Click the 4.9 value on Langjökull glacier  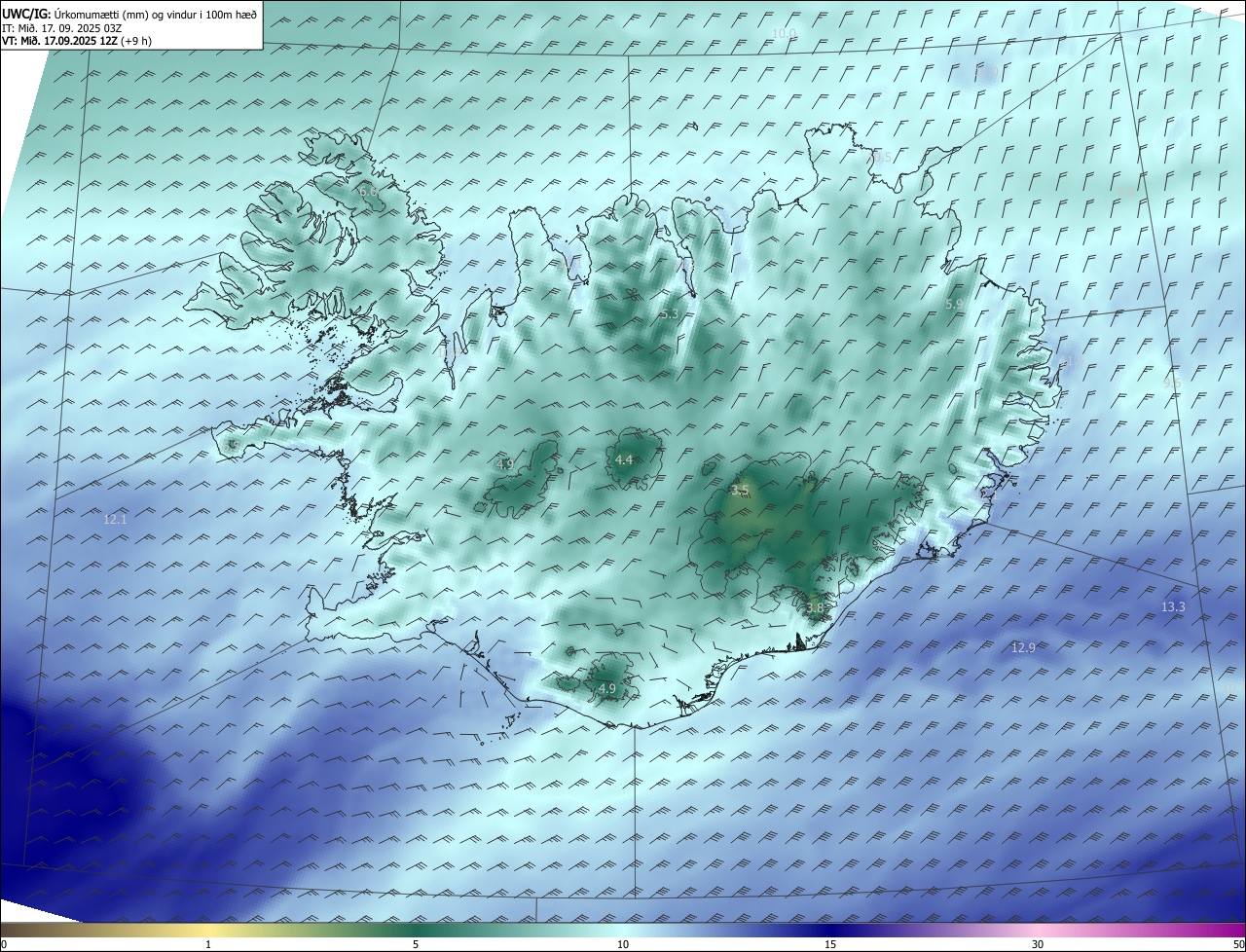tap(504, 464)
